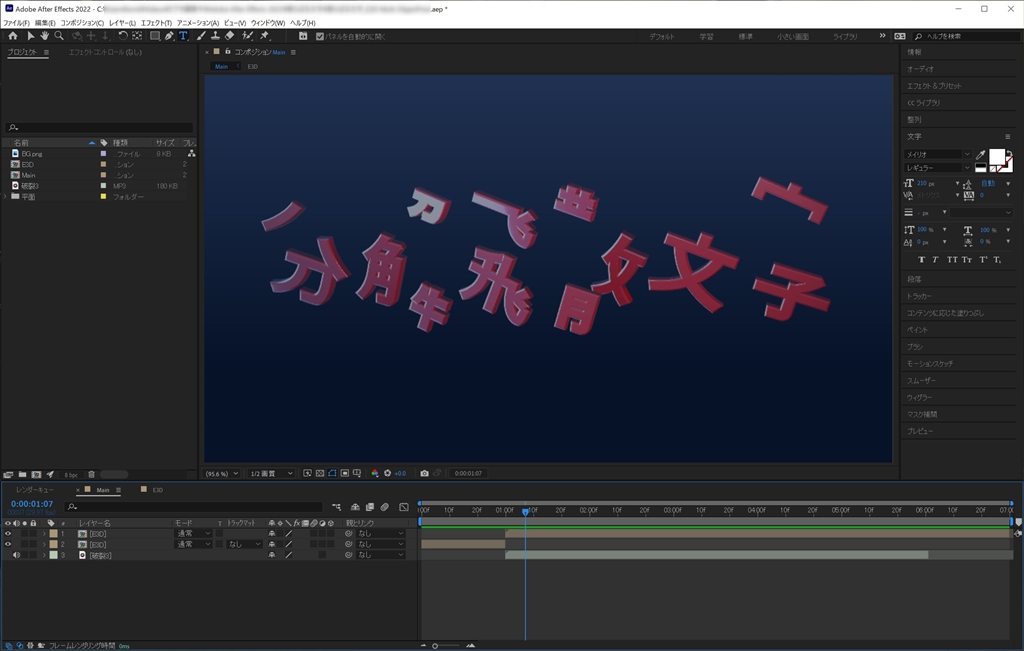
Task: Hide layer 1 with eye icon
Action: tap(8, 534)
